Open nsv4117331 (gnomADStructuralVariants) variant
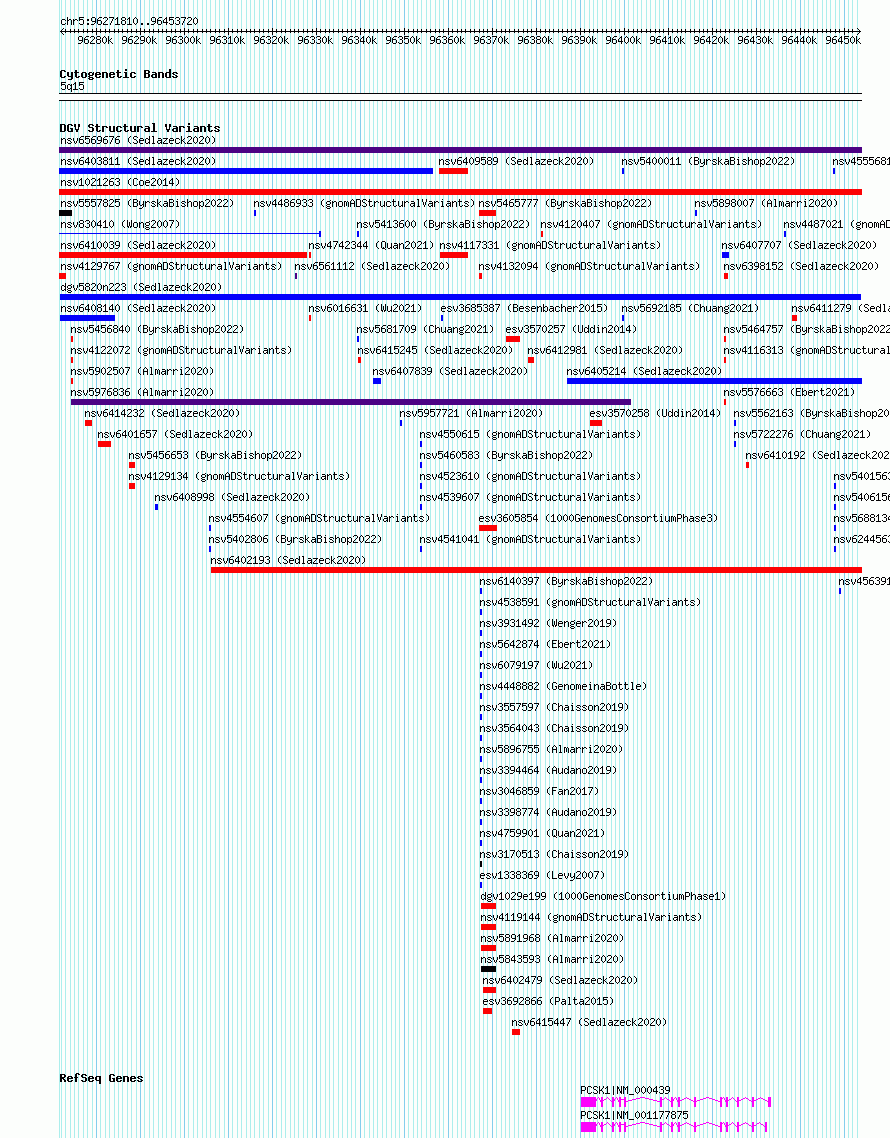Viewport: 890px width, 1138px height. click(x=550, y=245)
